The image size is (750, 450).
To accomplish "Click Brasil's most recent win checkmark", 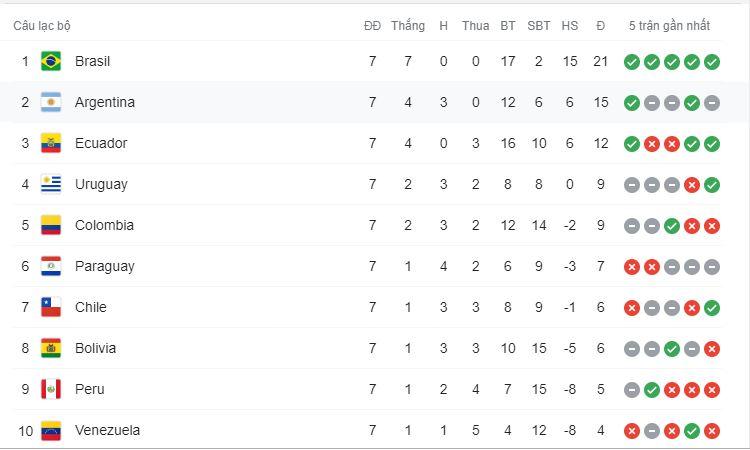I will 712,62.
